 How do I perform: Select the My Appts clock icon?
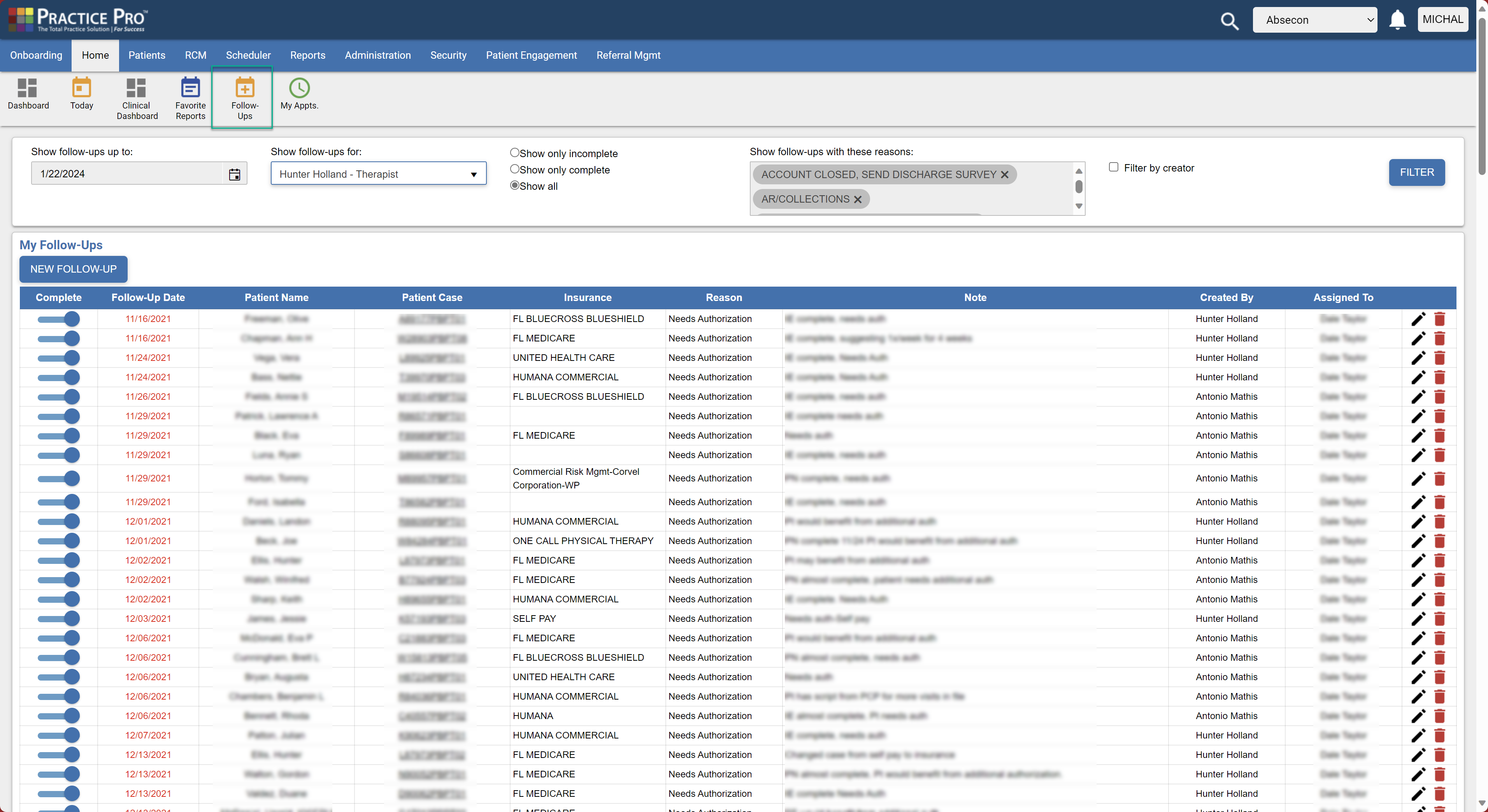298,88
